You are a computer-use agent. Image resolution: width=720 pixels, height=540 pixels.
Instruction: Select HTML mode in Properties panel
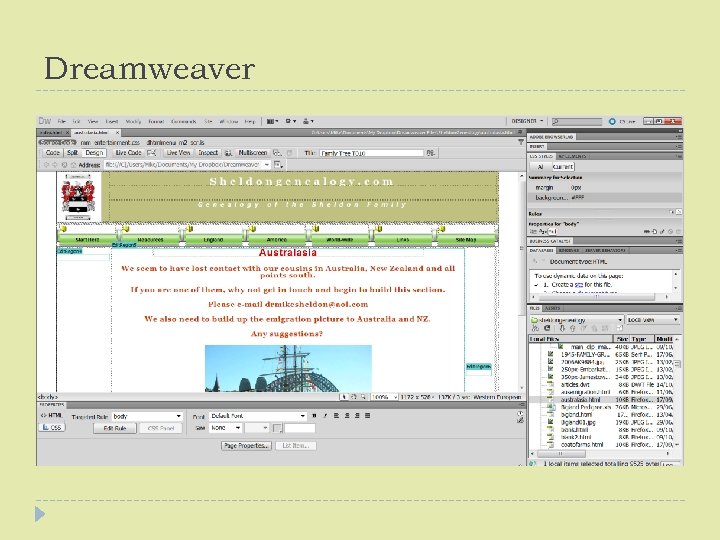click(x=52, y=416)
